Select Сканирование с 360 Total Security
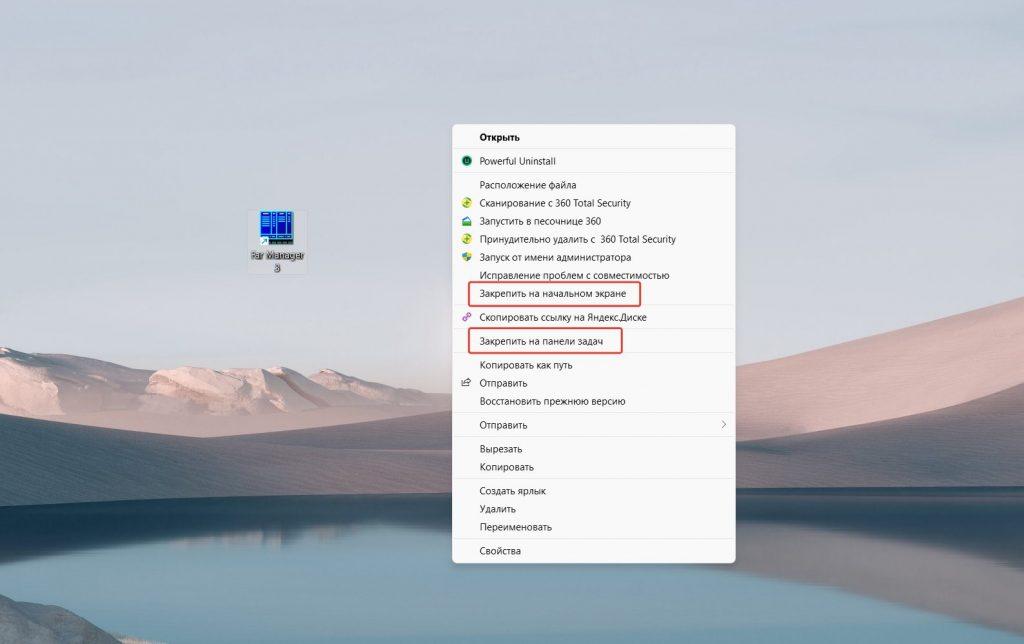The height and width of the screenshot is (644, 1024). [x=593, y=203]
